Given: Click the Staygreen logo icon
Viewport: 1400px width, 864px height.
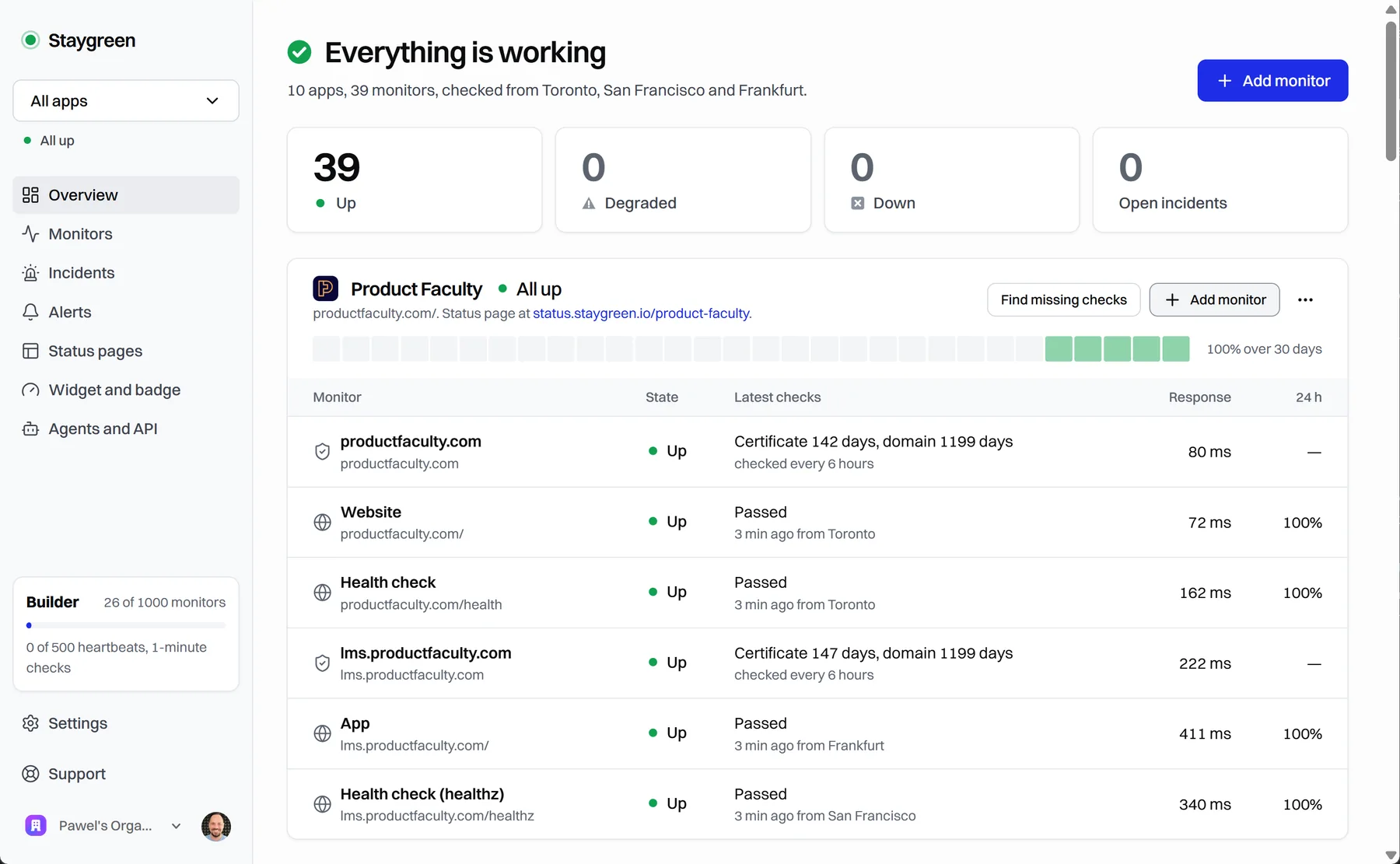Looking at the screenshot, I should pos(30,40).
